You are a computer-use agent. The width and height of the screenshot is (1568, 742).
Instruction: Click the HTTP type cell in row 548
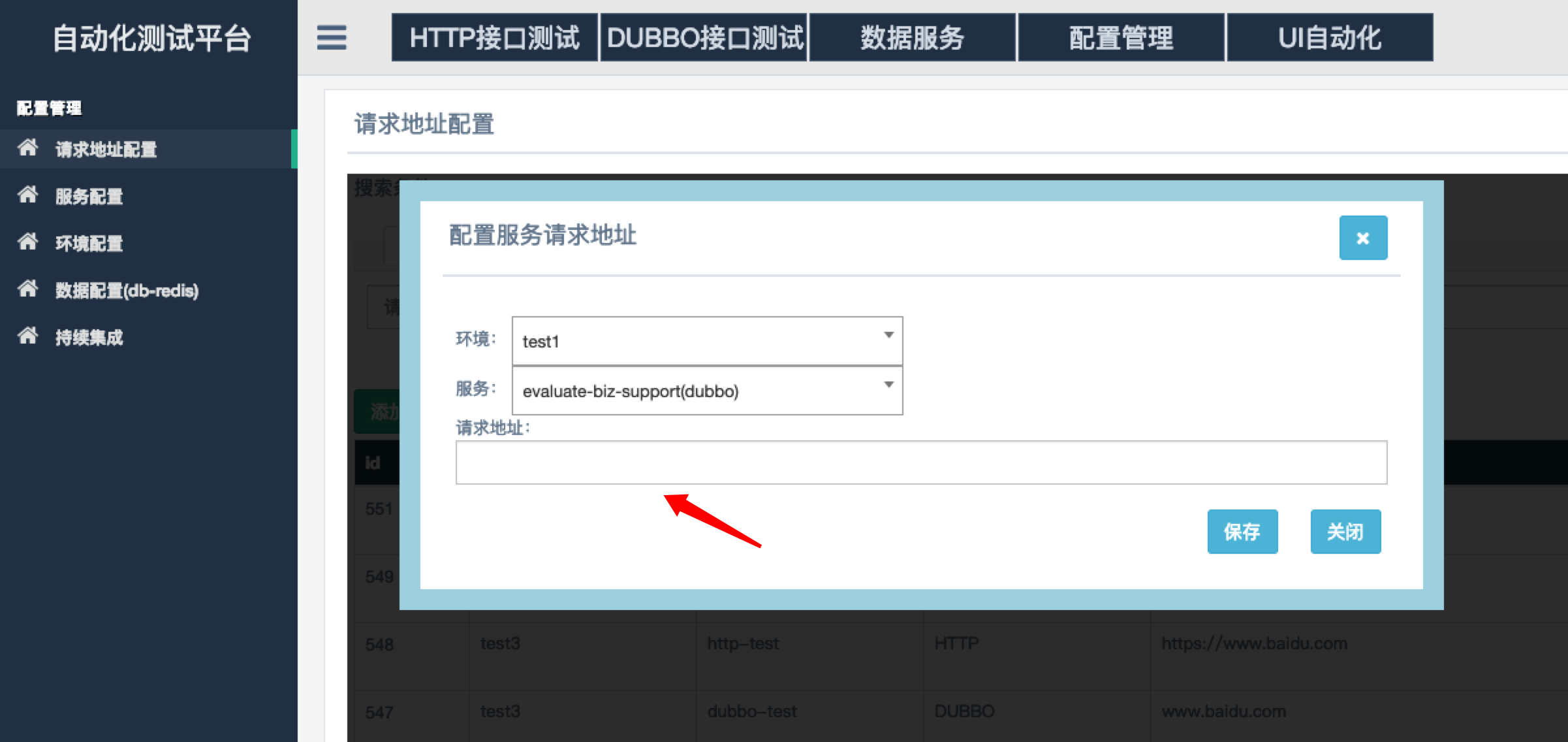(956, 643)
